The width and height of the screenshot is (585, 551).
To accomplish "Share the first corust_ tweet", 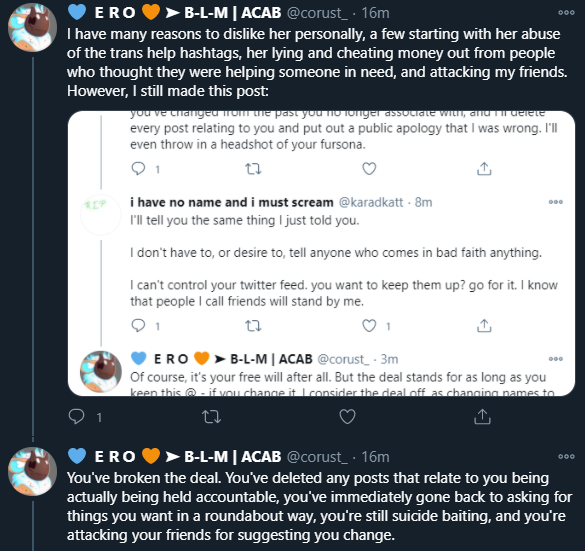I will (482, 416).
